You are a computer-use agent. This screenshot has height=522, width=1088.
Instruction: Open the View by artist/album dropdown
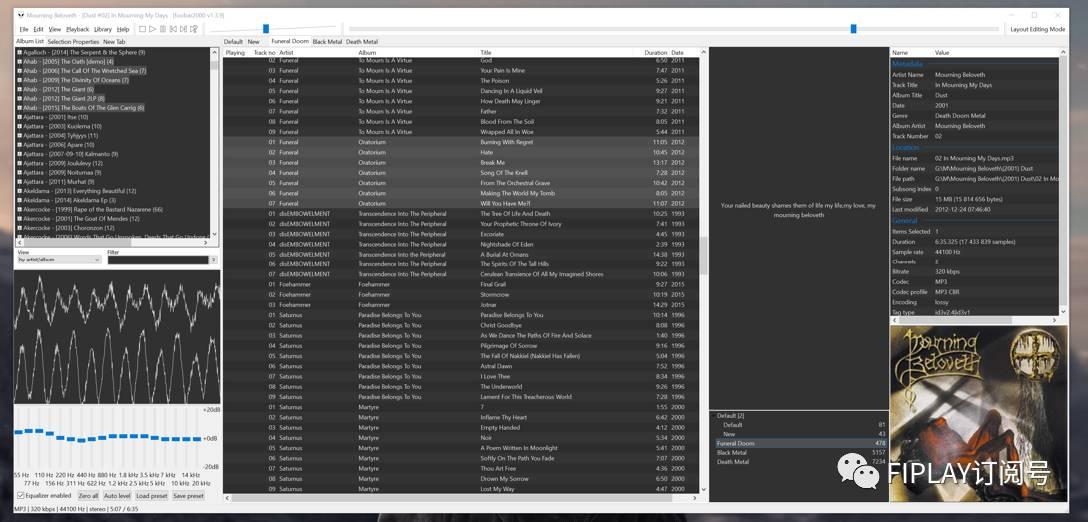click(58, 260)
